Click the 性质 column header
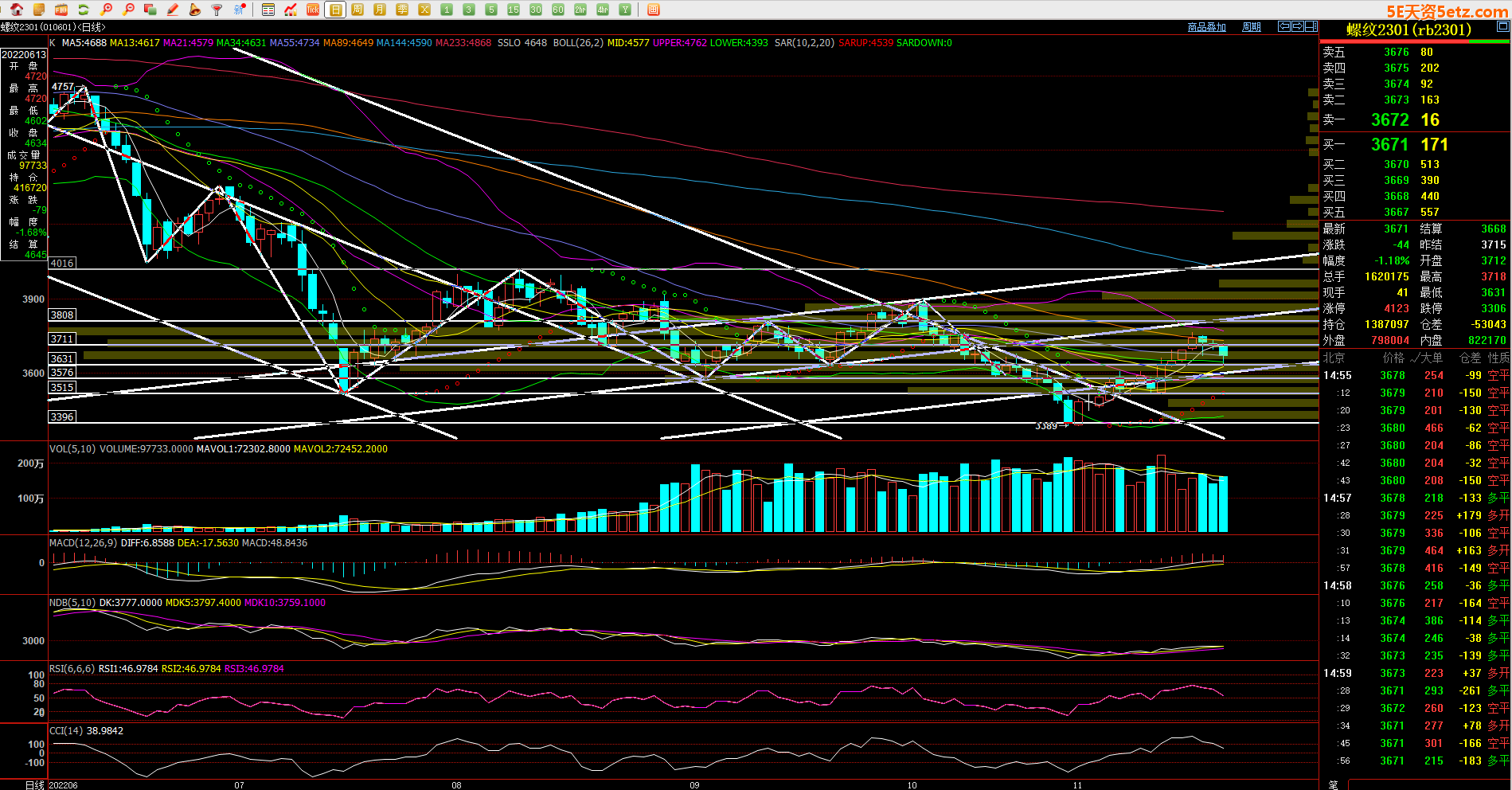This screenshot has height=790, width=1512. [x=1498, y=358]
